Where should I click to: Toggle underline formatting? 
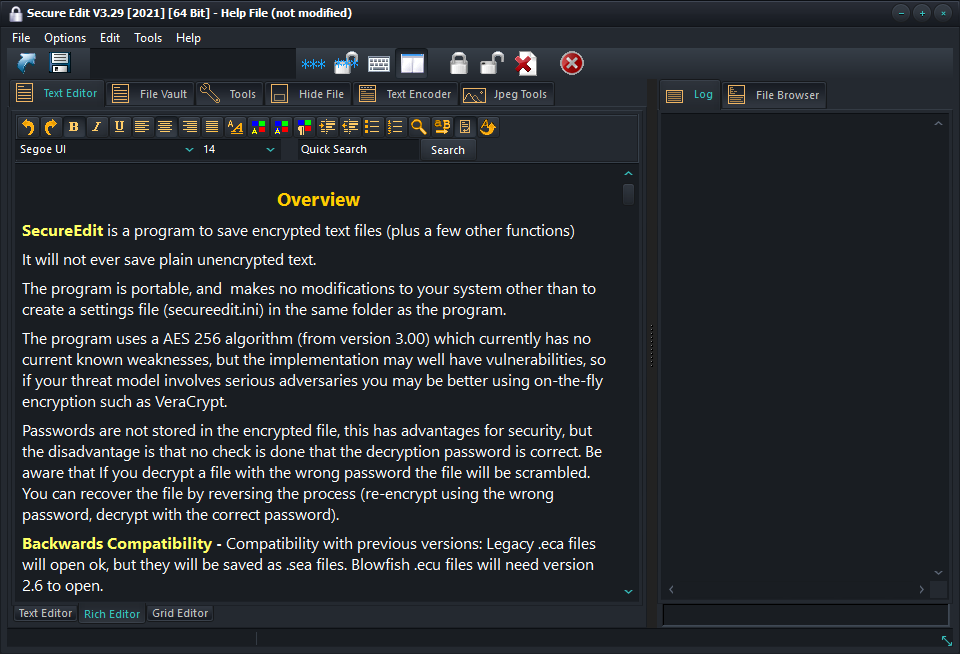click(119, 127)
